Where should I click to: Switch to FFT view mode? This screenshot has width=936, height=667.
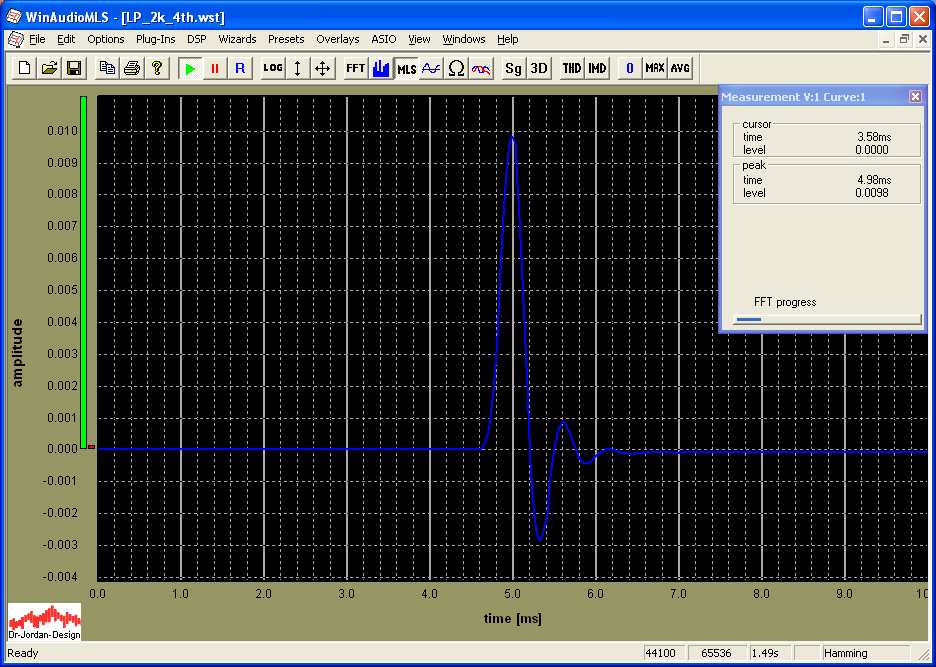(x=355, y=68)
